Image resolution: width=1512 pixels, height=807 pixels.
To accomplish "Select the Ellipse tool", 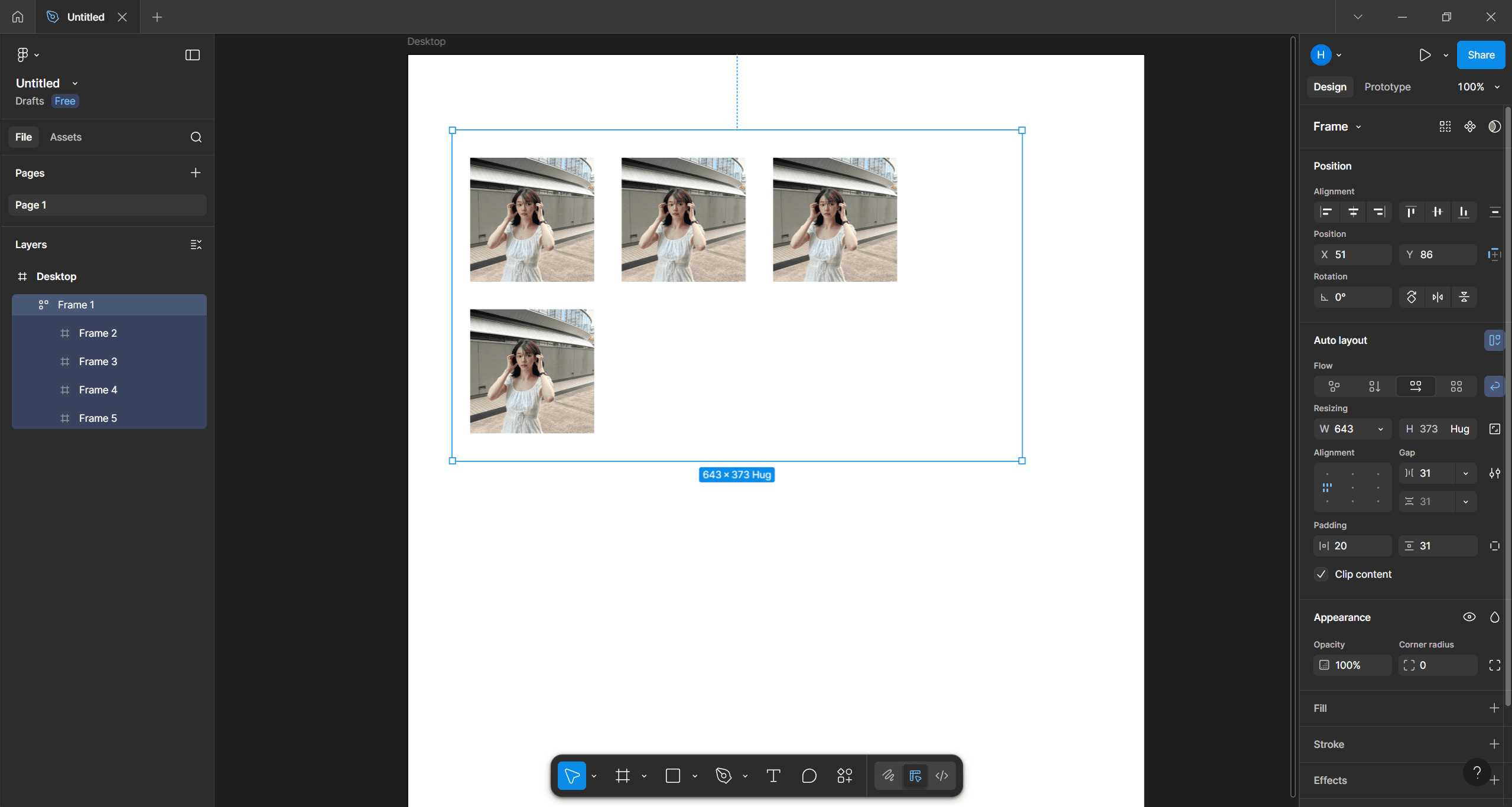I will pyautogui.click(x=808, y=776).
